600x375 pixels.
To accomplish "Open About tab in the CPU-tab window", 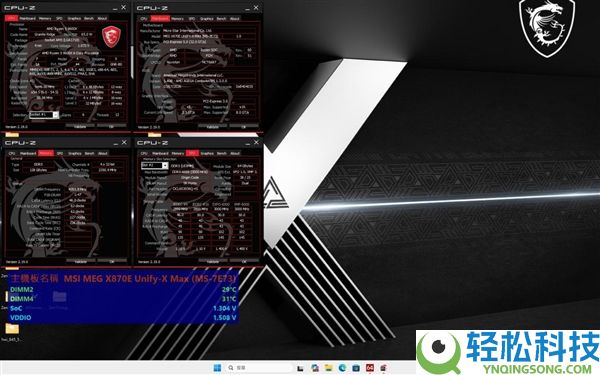I will click(x=102, y=18).
